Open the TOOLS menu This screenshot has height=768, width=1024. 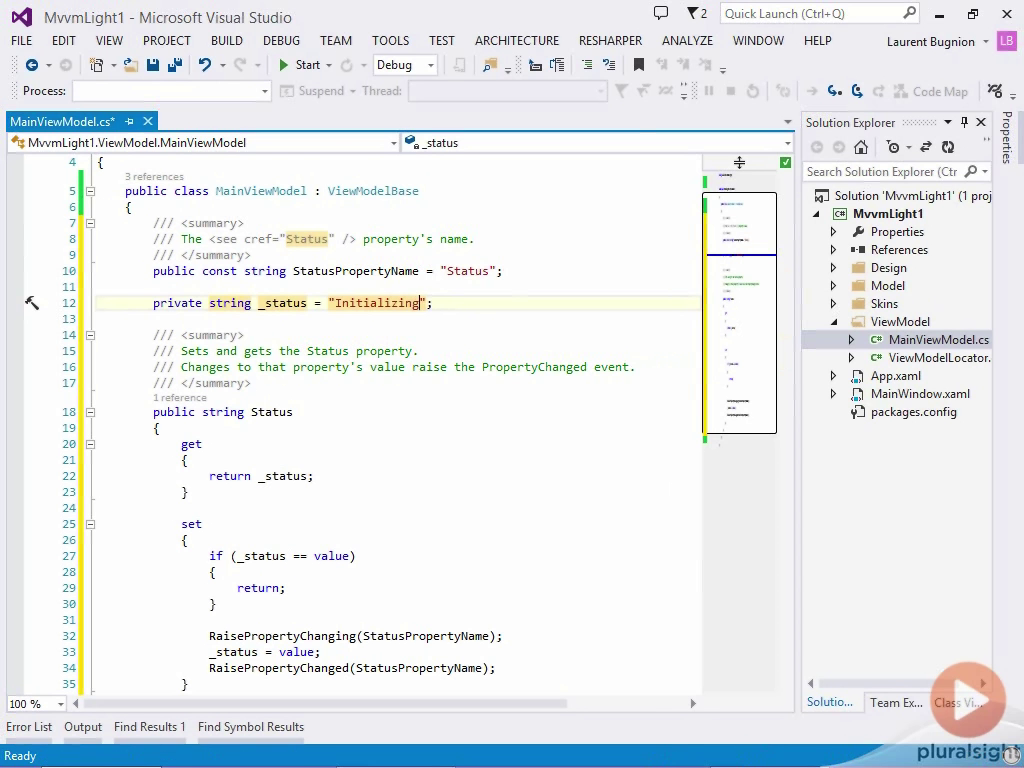coord(391,40)
